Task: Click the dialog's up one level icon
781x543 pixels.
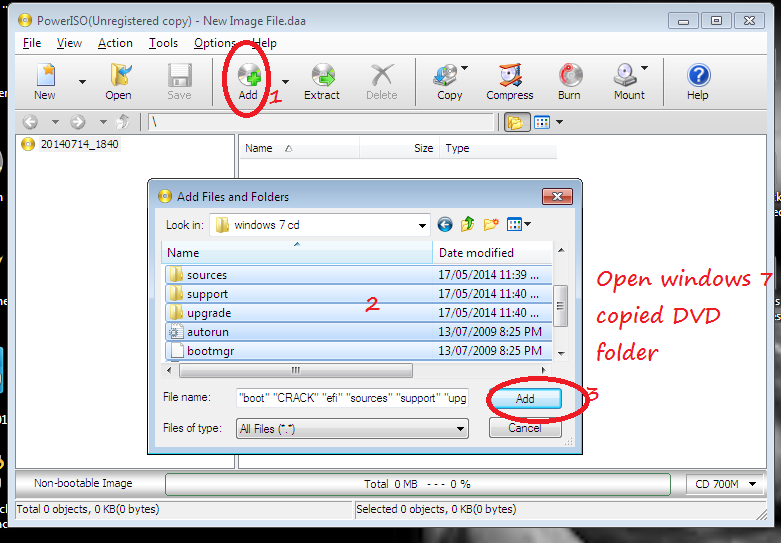Action: (x=467, y=225)
